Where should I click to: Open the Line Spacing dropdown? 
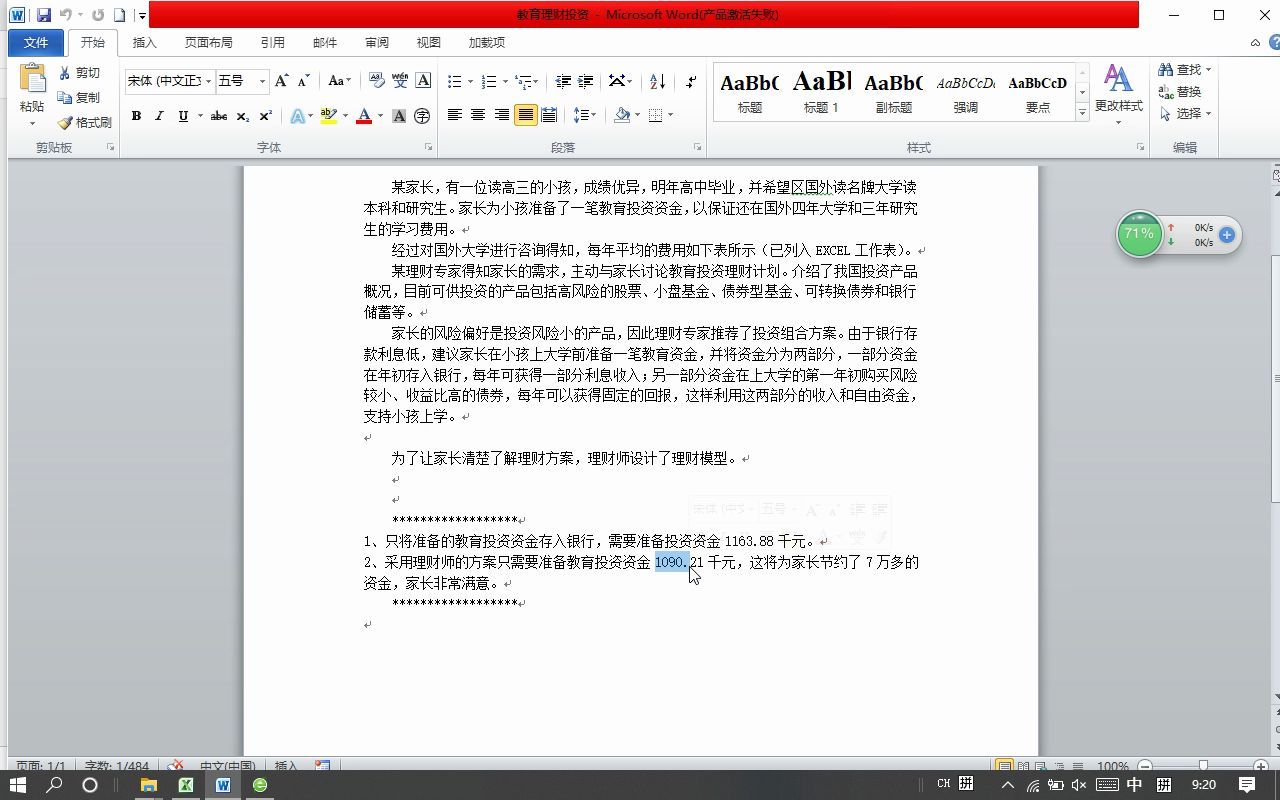pyautogui.click(x=585, y=115)
